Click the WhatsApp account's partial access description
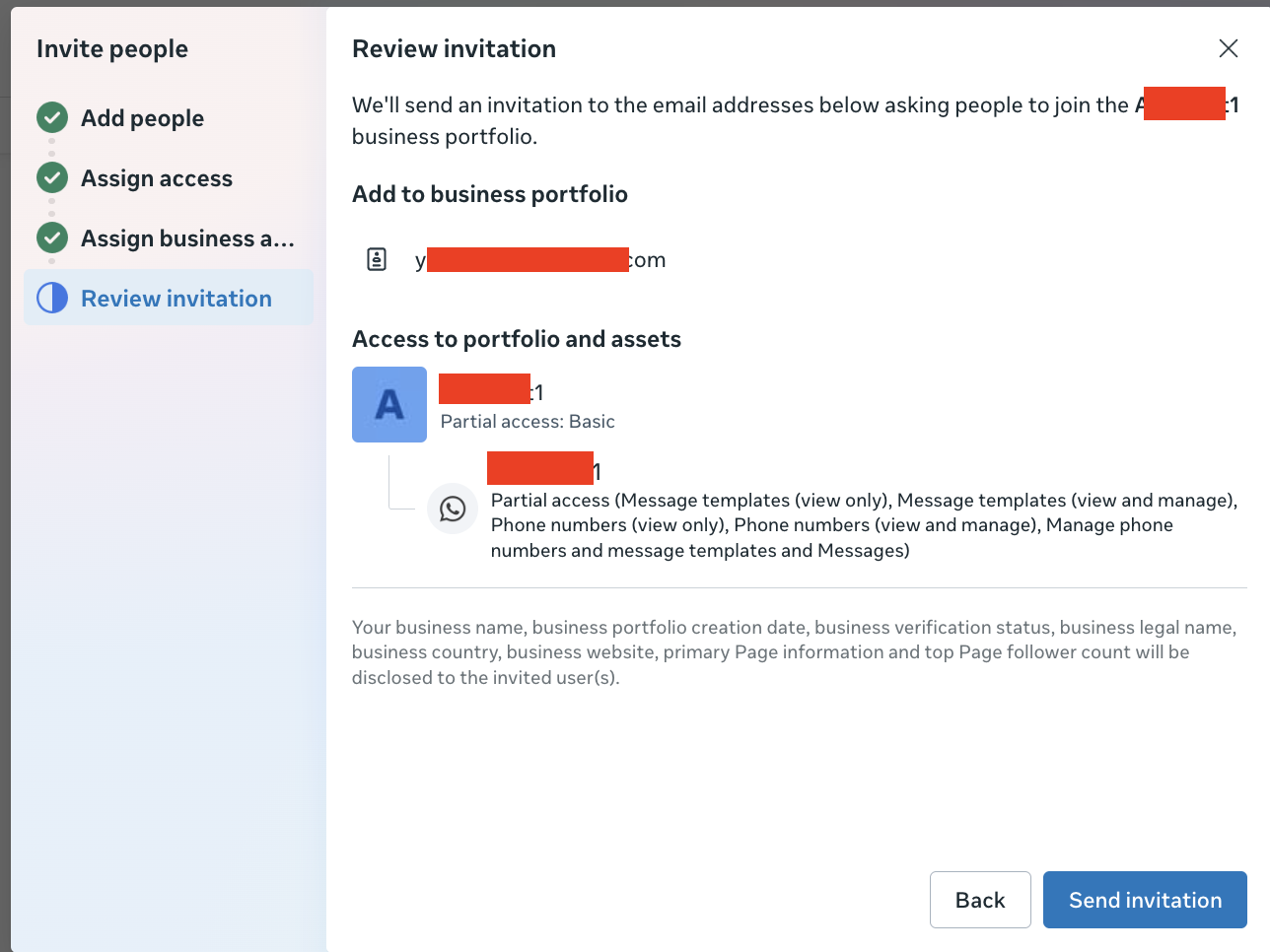Screen dimensions: 1270x952 [863, 524]
